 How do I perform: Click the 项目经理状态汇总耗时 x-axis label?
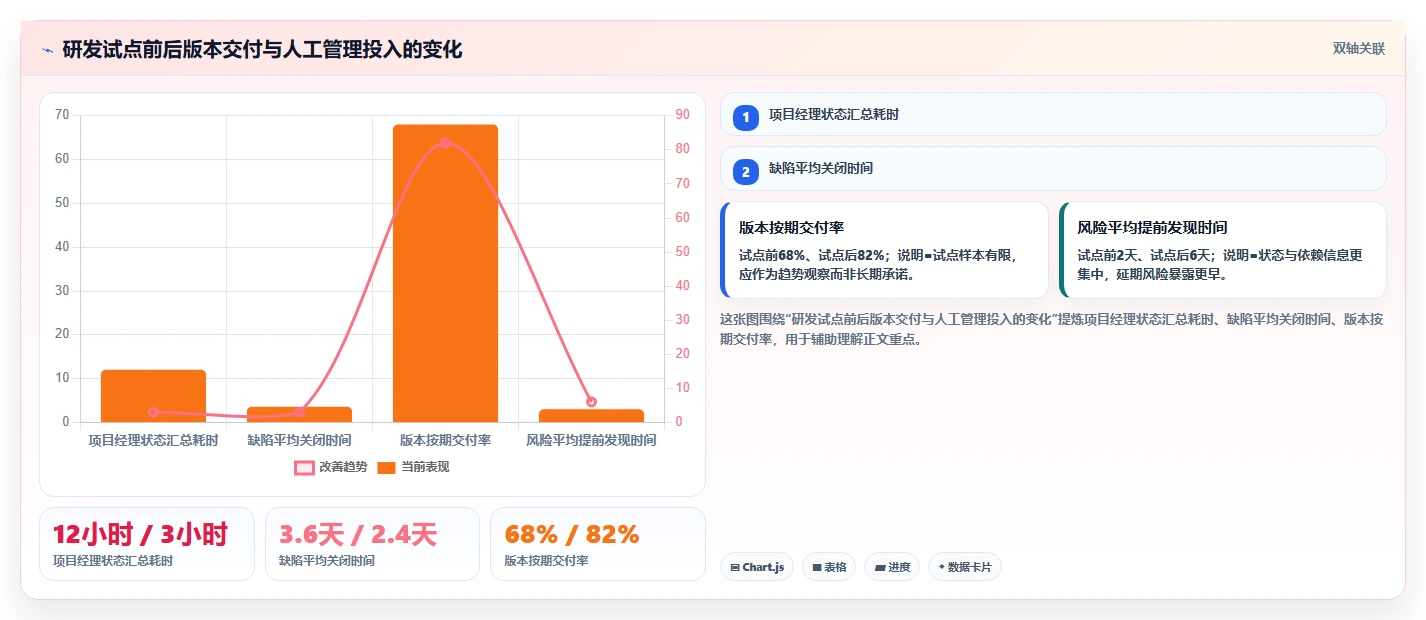coord(153,440)
